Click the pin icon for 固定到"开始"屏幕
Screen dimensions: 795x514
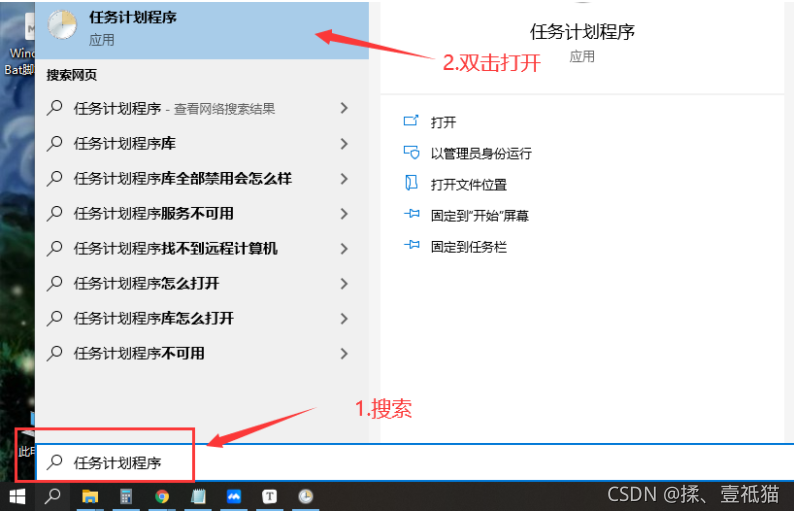point(412,214)
